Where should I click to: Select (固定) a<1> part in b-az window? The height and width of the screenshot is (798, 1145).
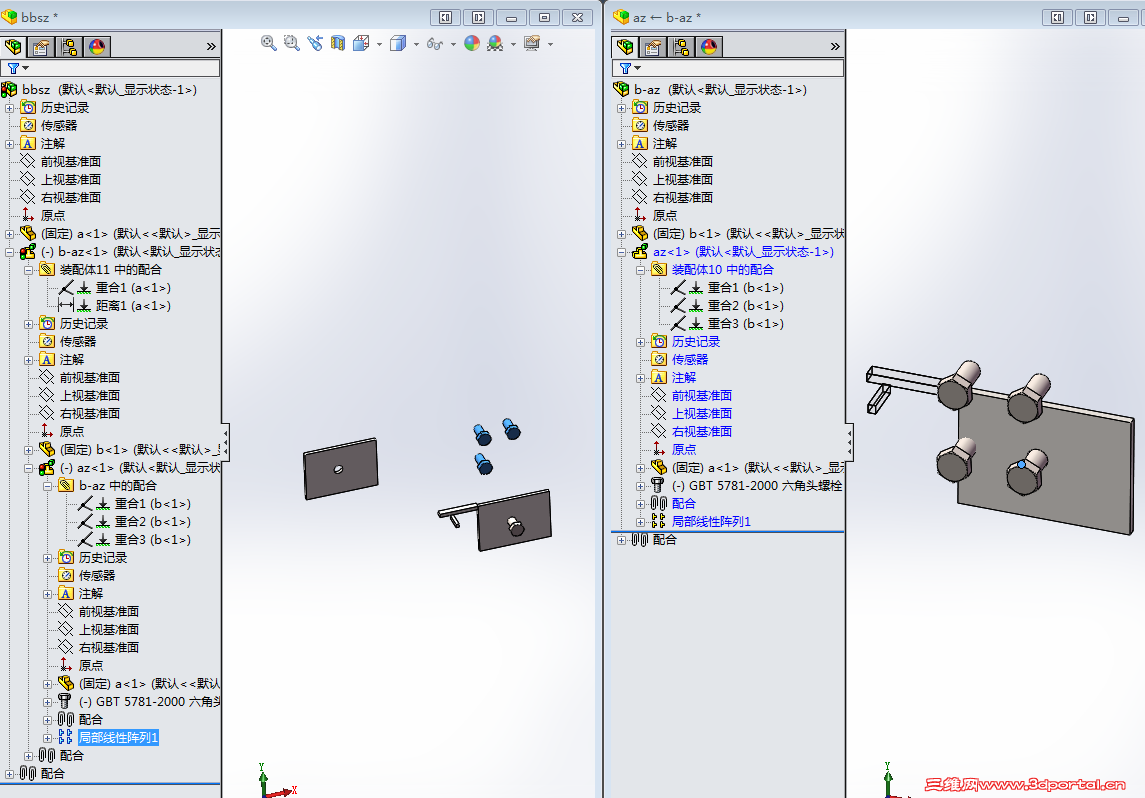[758, 467]
